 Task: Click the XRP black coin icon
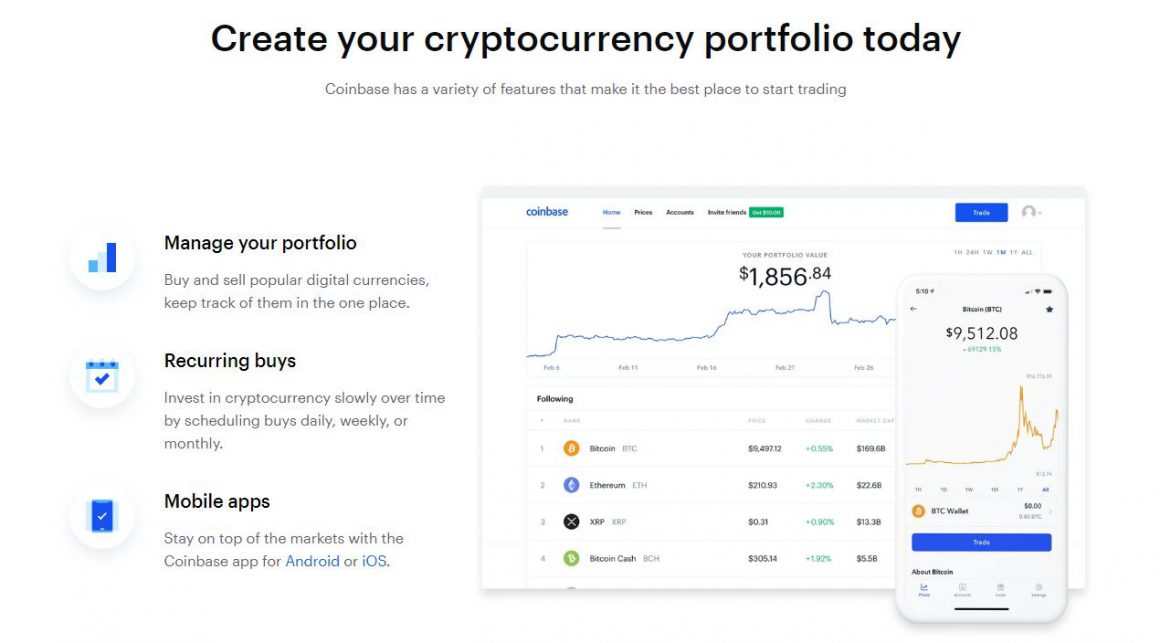(x=571, y=522)
